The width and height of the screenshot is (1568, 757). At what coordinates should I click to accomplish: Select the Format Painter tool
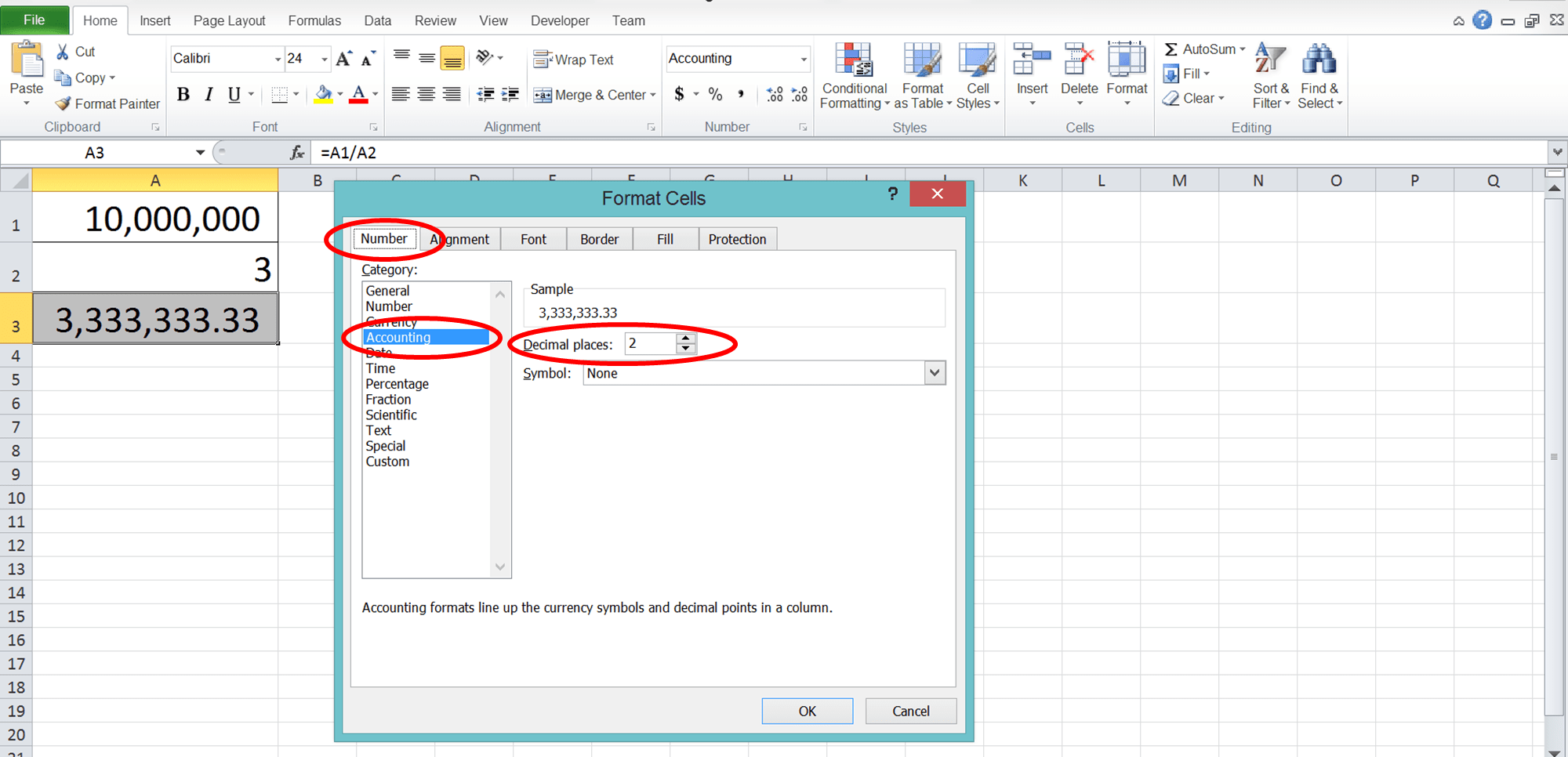[x=107, y=103]
